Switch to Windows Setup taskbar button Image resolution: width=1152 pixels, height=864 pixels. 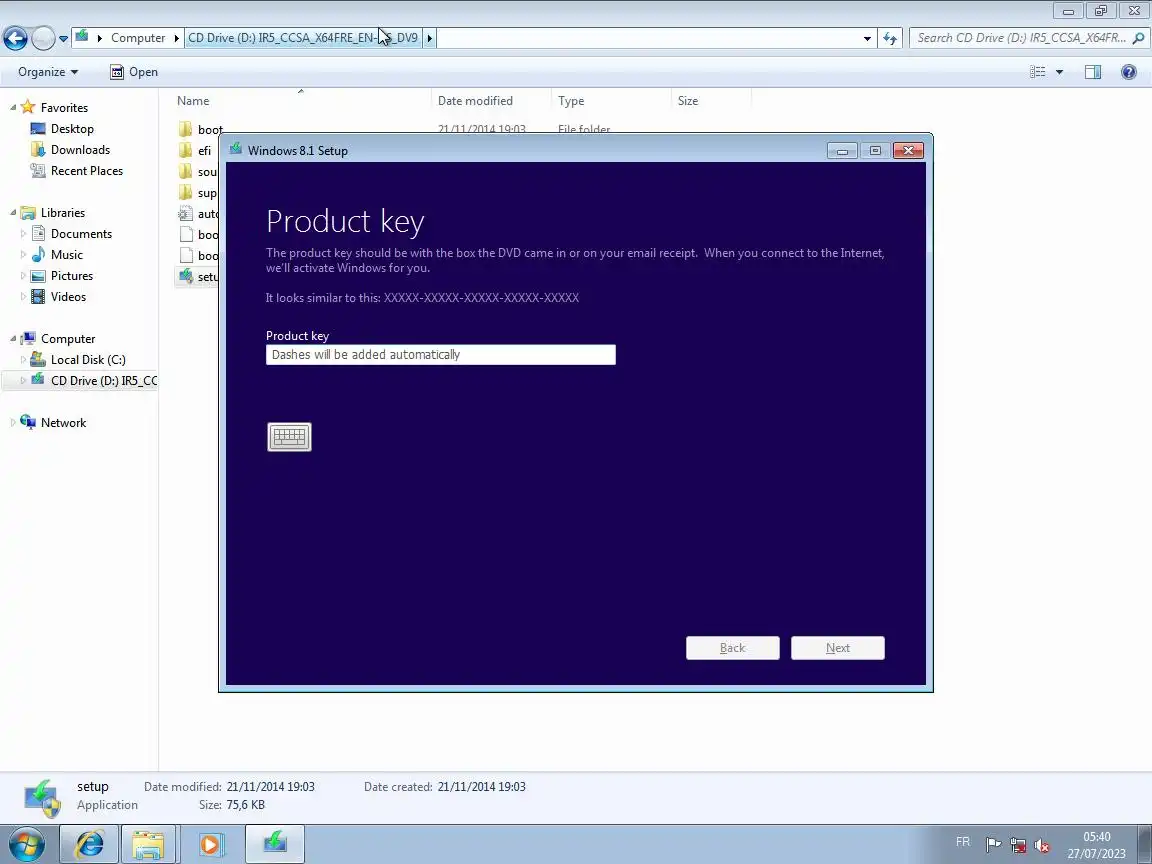[275, 844]
